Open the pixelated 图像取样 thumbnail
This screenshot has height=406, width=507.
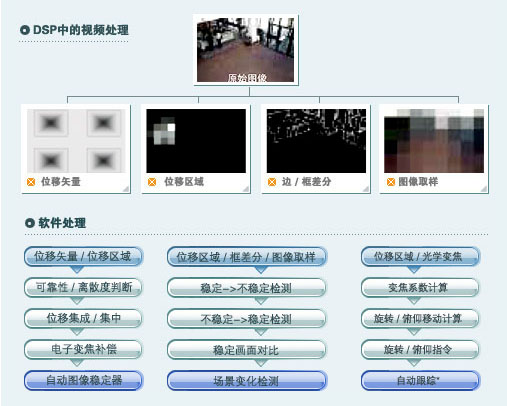(x=434, y=141)
